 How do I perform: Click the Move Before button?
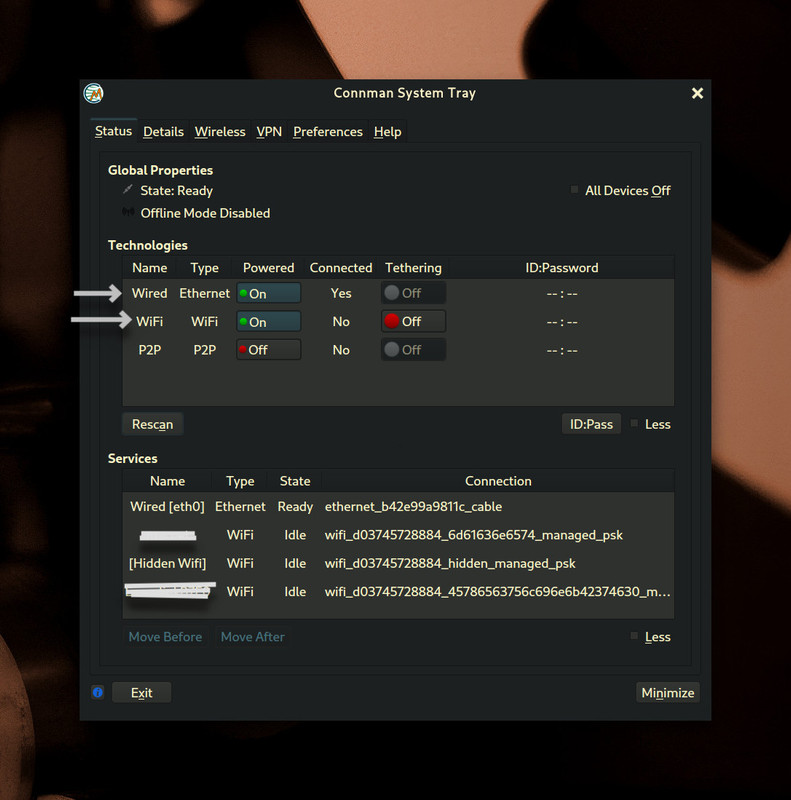(x=165, y=637)
